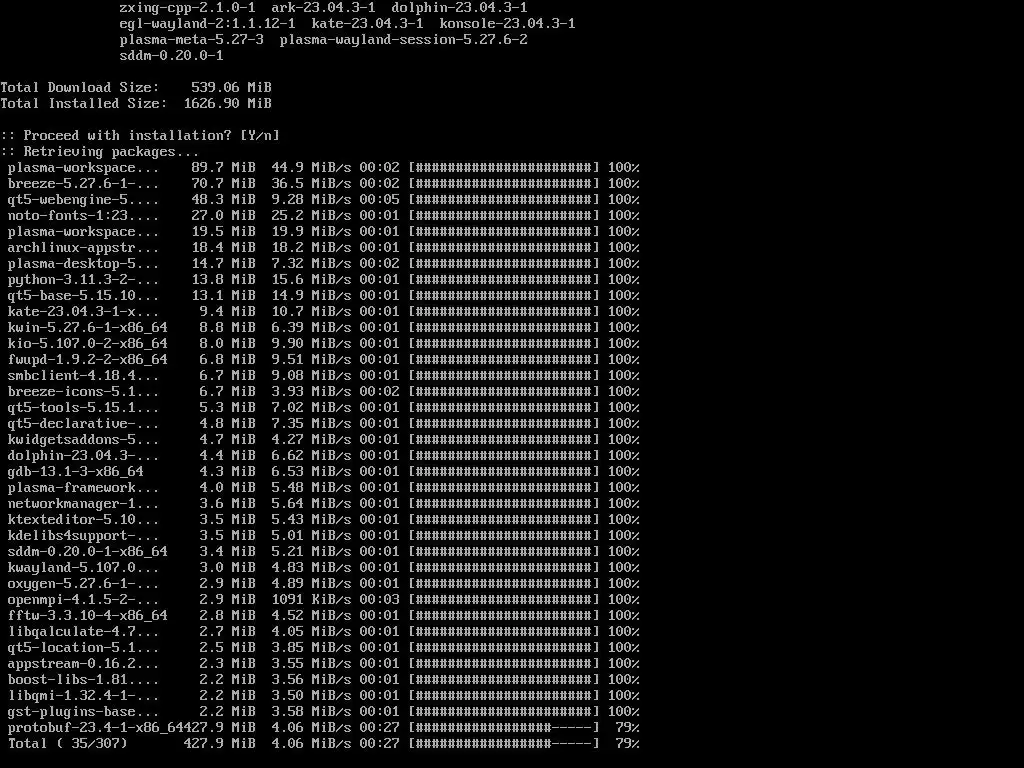Screen dimensions: 1024x768
Task: Select the sddm-0.20.0-1-x86_64 download row
Action: coord(323,551)
